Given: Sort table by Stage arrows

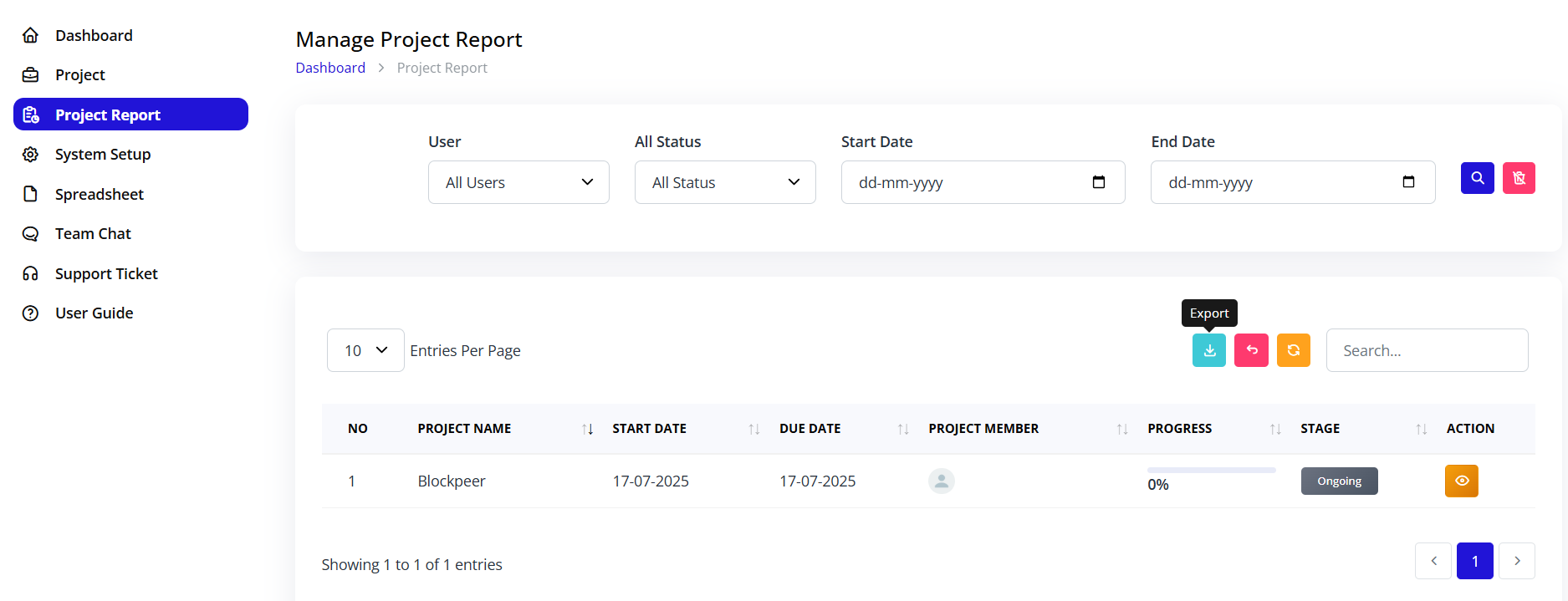Looking at the screenshot, I should (1422, 429).
